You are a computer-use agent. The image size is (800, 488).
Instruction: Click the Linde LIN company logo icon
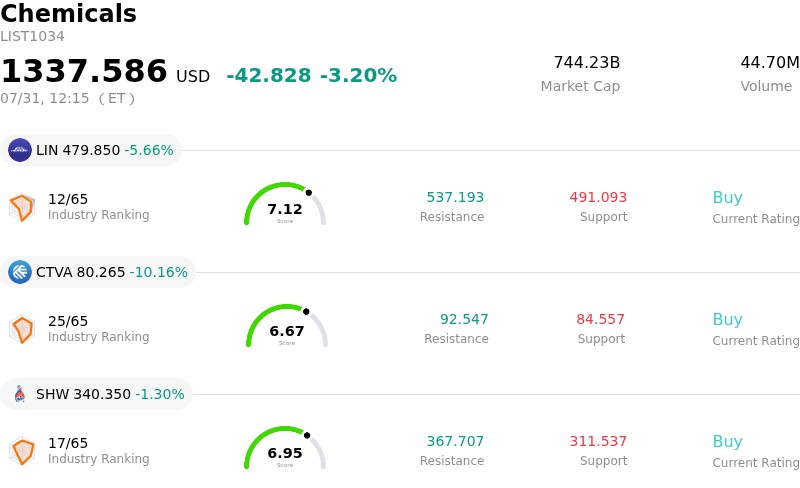click(20, 150)
